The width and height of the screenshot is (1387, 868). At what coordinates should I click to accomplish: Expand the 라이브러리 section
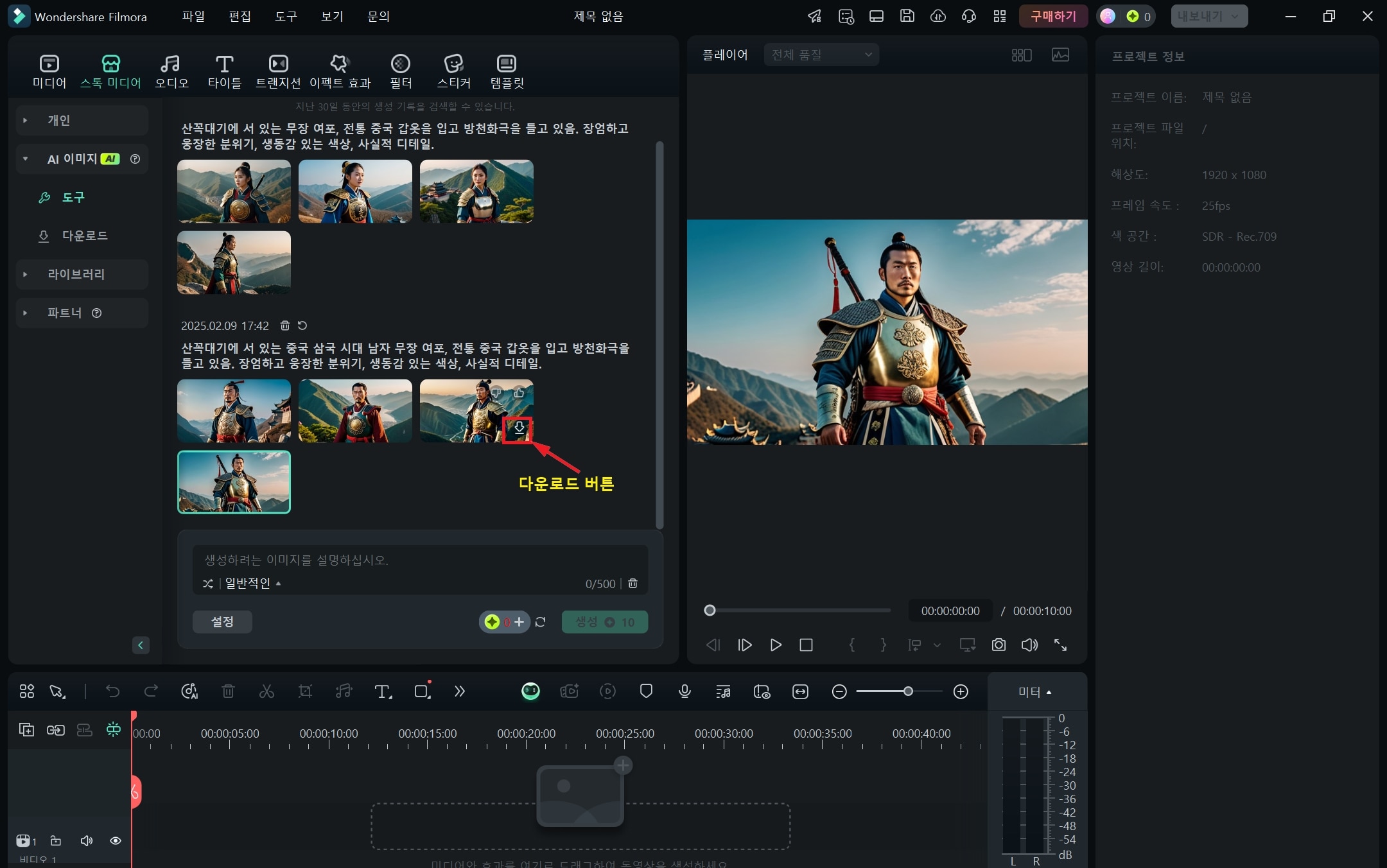coord(82,274)
